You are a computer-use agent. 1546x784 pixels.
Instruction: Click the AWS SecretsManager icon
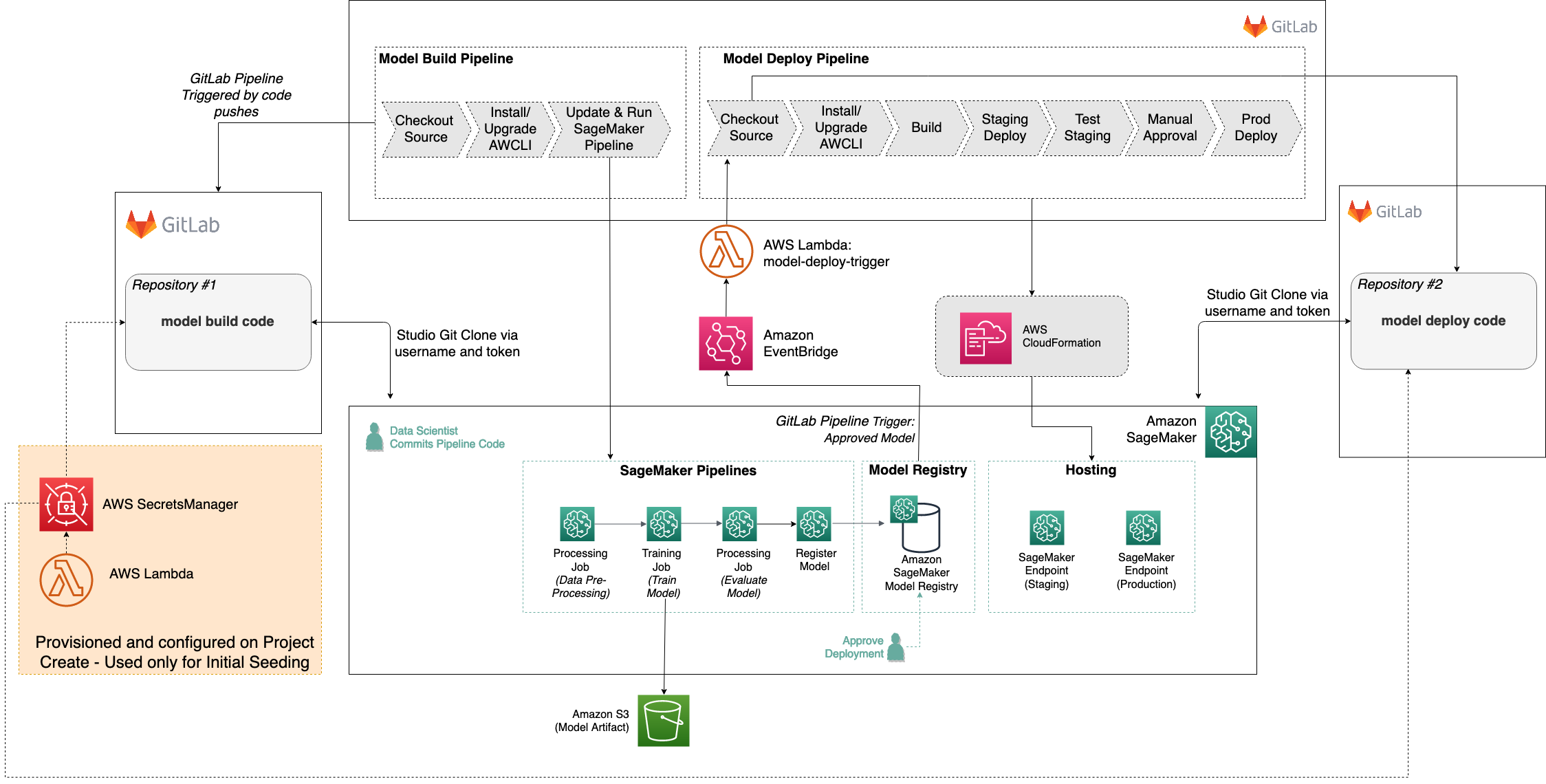pos(66,504)
